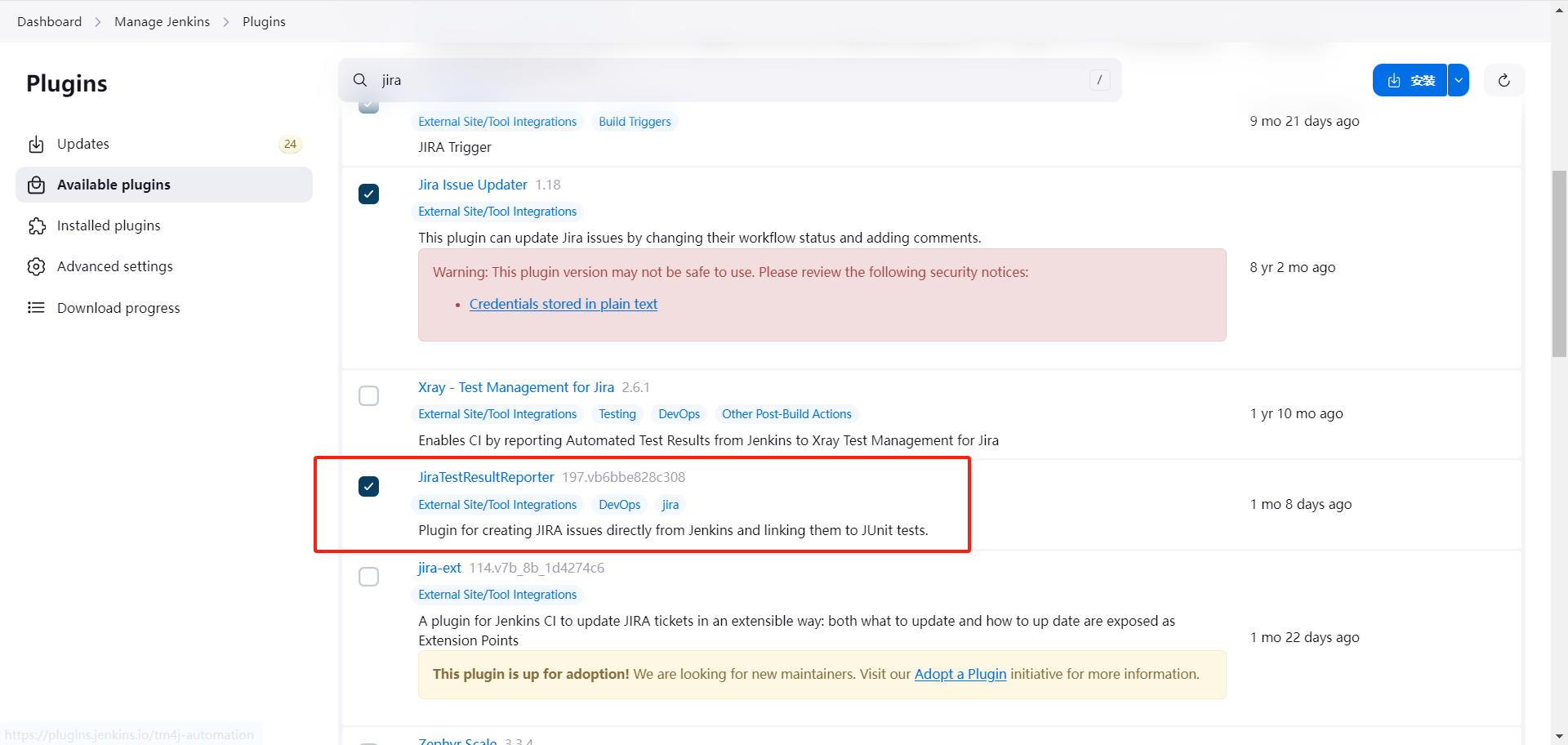
Task: Toggle the JIRA Trigger plugin checkbox
Action: (368, 106)
